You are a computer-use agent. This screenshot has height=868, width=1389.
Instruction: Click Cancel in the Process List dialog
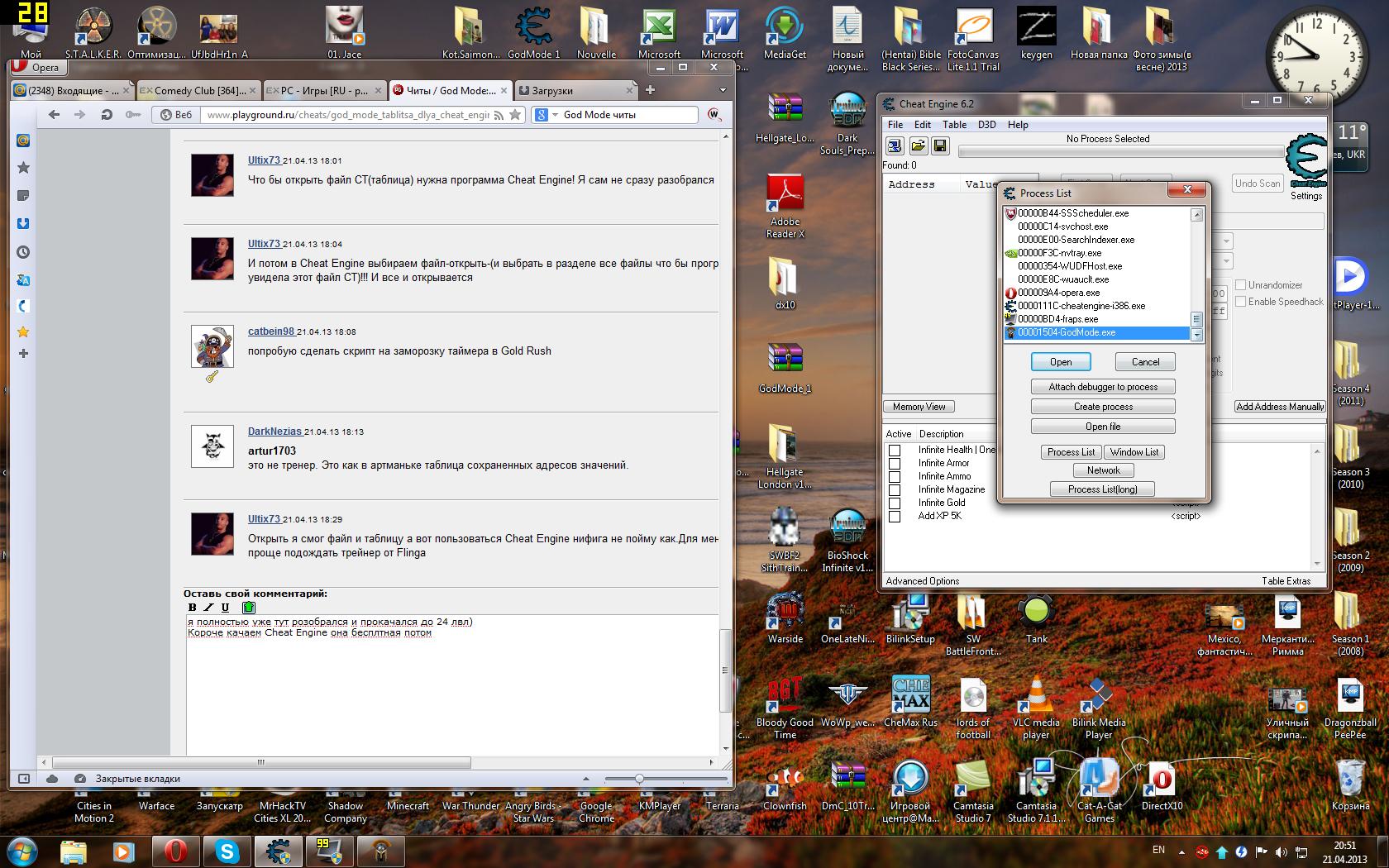pyautogui.click(x=1145, y=362)
